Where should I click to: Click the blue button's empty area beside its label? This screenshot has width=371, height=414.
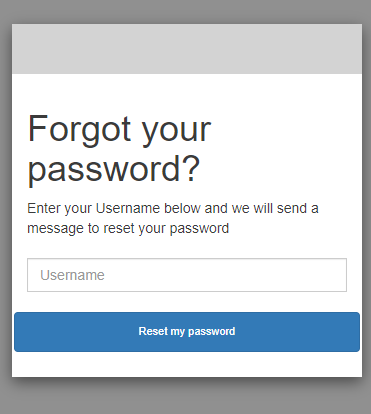coord(77,332)
